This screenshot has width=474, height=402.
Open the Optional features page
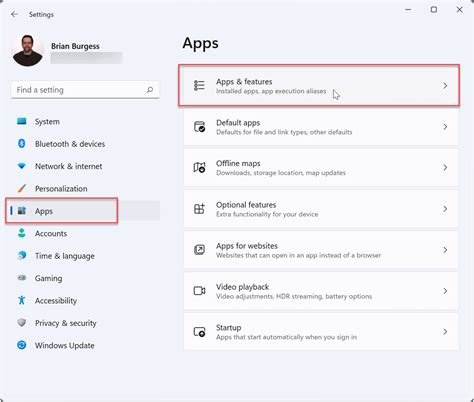321,209
